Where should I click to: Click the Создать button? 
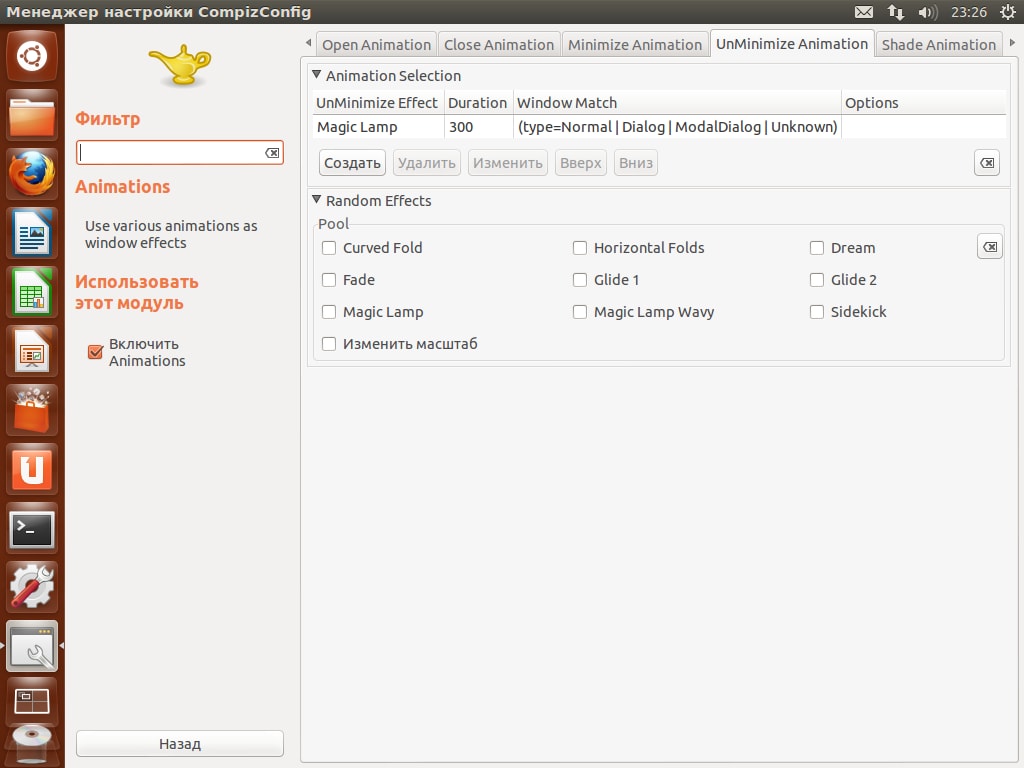(353, 163)
